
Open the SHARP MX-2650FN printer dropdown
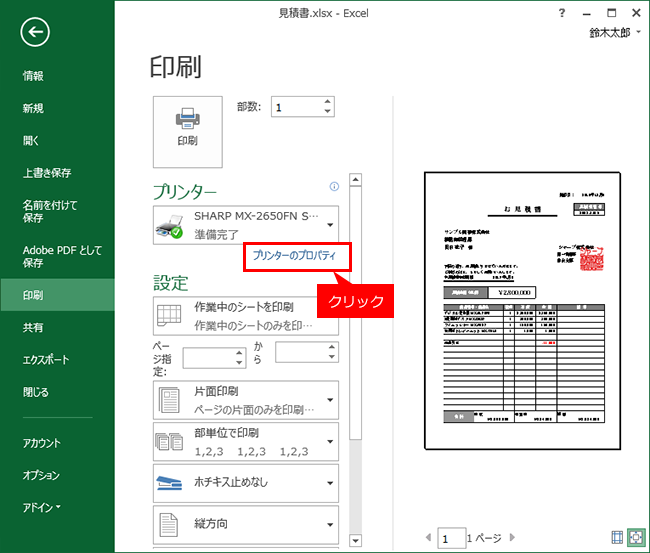pos(246,225)
